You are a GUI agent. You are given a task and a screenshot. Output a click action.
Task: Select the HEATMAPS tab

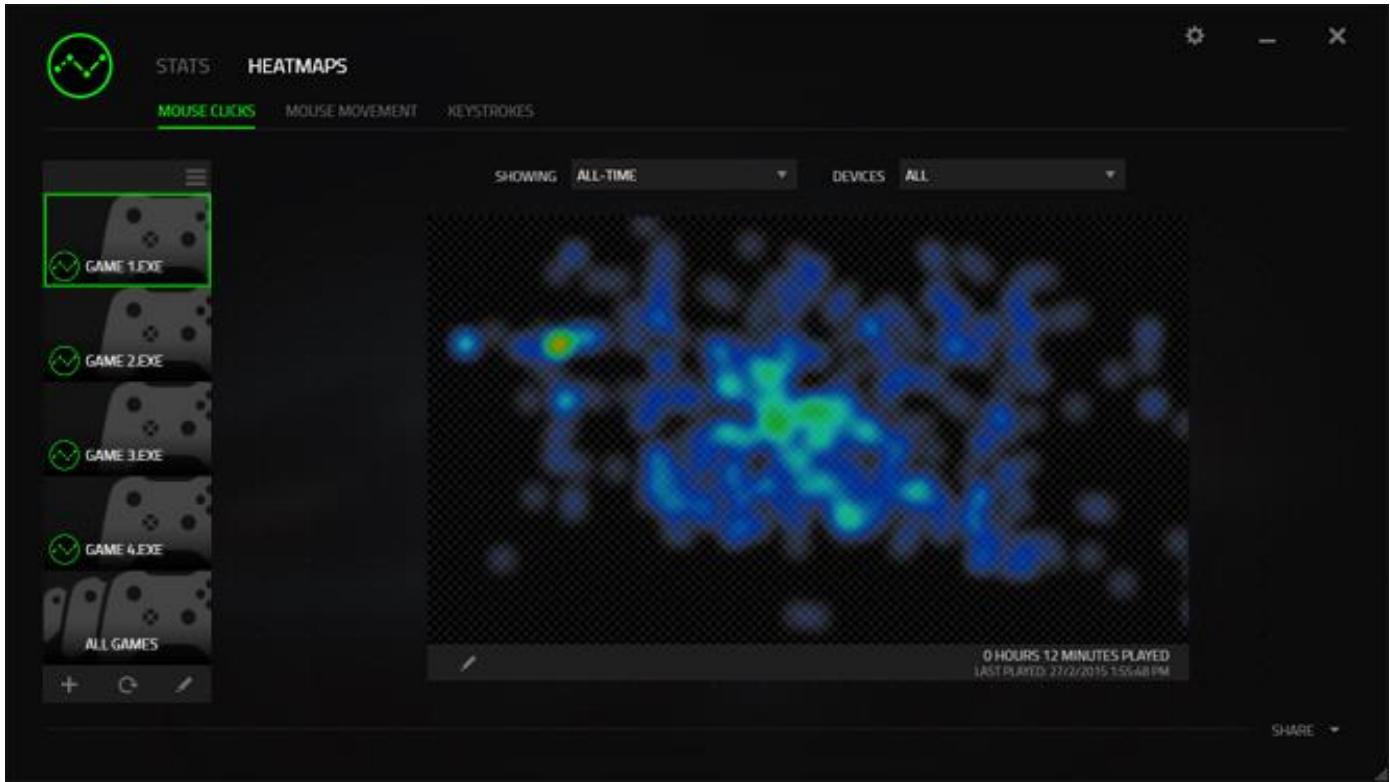[x=297, y=67]
